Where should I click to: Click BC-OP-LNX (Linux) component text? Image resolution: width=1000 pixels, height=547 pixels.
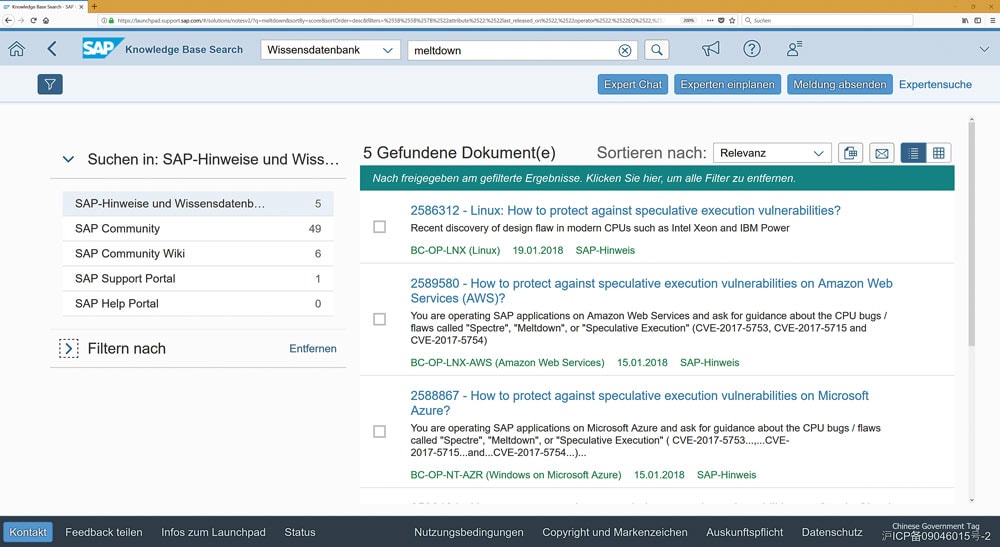point(455,251)
